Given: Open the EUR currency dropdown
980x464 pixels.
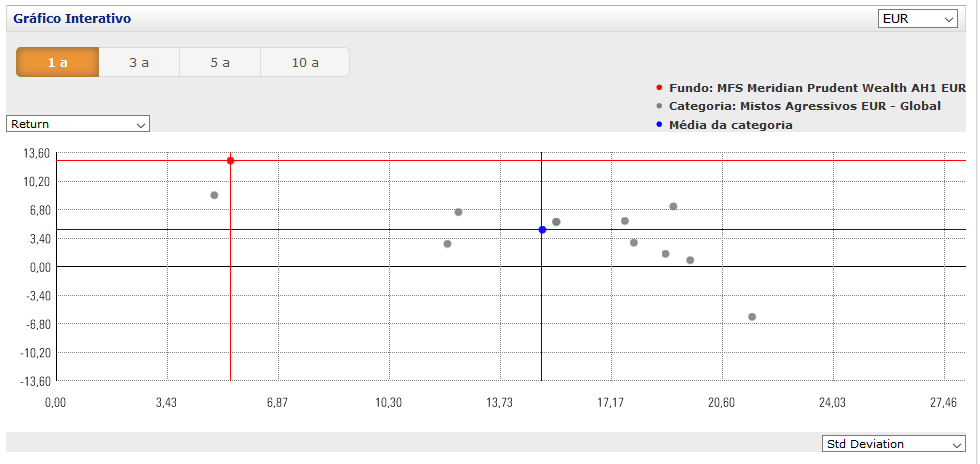Looking at the screenshot, I should (x=917, y=19).
